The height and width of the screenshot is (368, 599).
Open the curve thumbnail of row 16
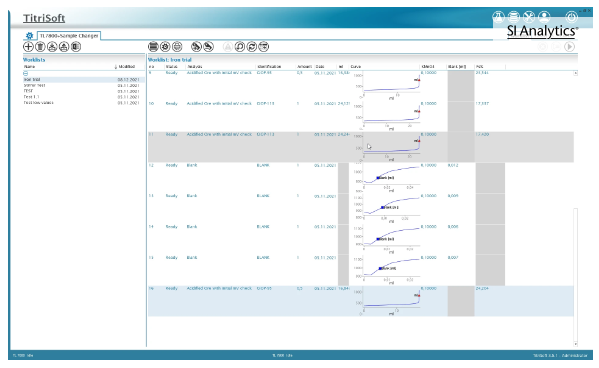pos(390,301)
